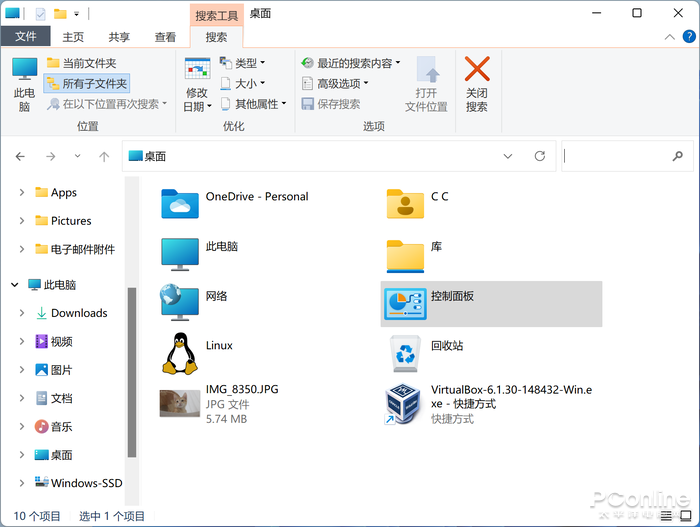Image resolution: width=700 pixels, height=527 pixels.
Task: Open the 修改日期 calendar dropdown
Action: (197, 84)
